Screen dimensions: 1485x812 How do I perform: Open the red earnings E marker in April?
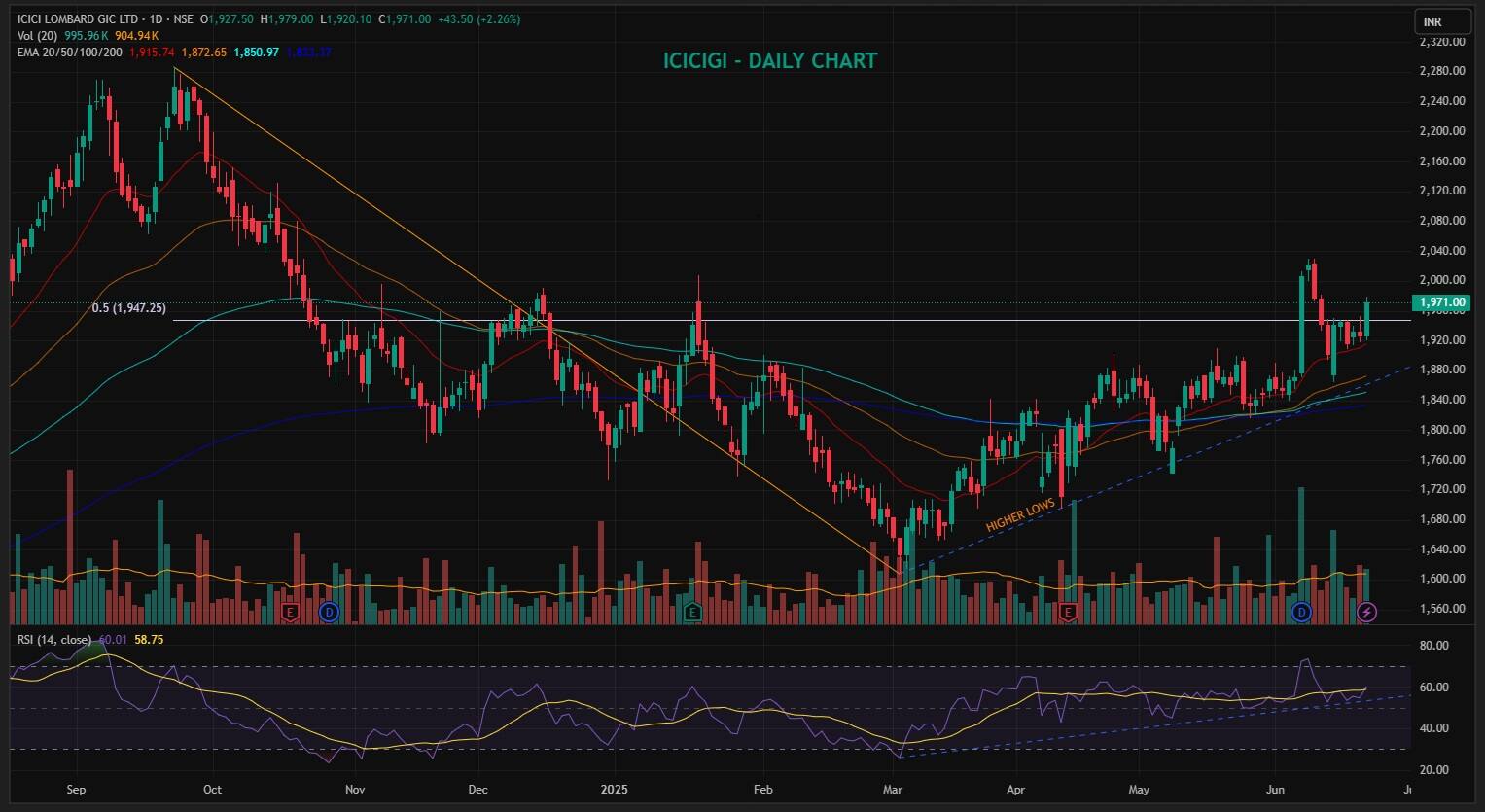1069,612
